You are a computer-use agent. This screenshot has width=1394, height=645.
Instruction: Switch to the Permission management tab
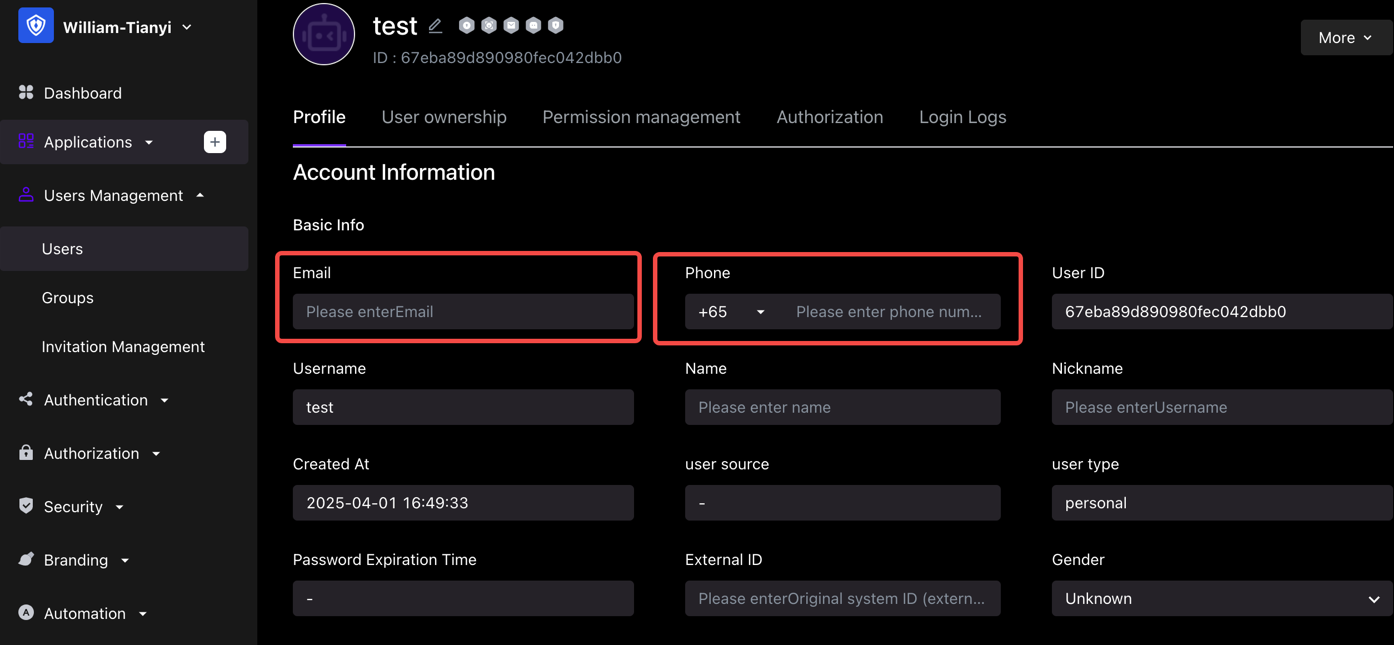click(641, 117)
